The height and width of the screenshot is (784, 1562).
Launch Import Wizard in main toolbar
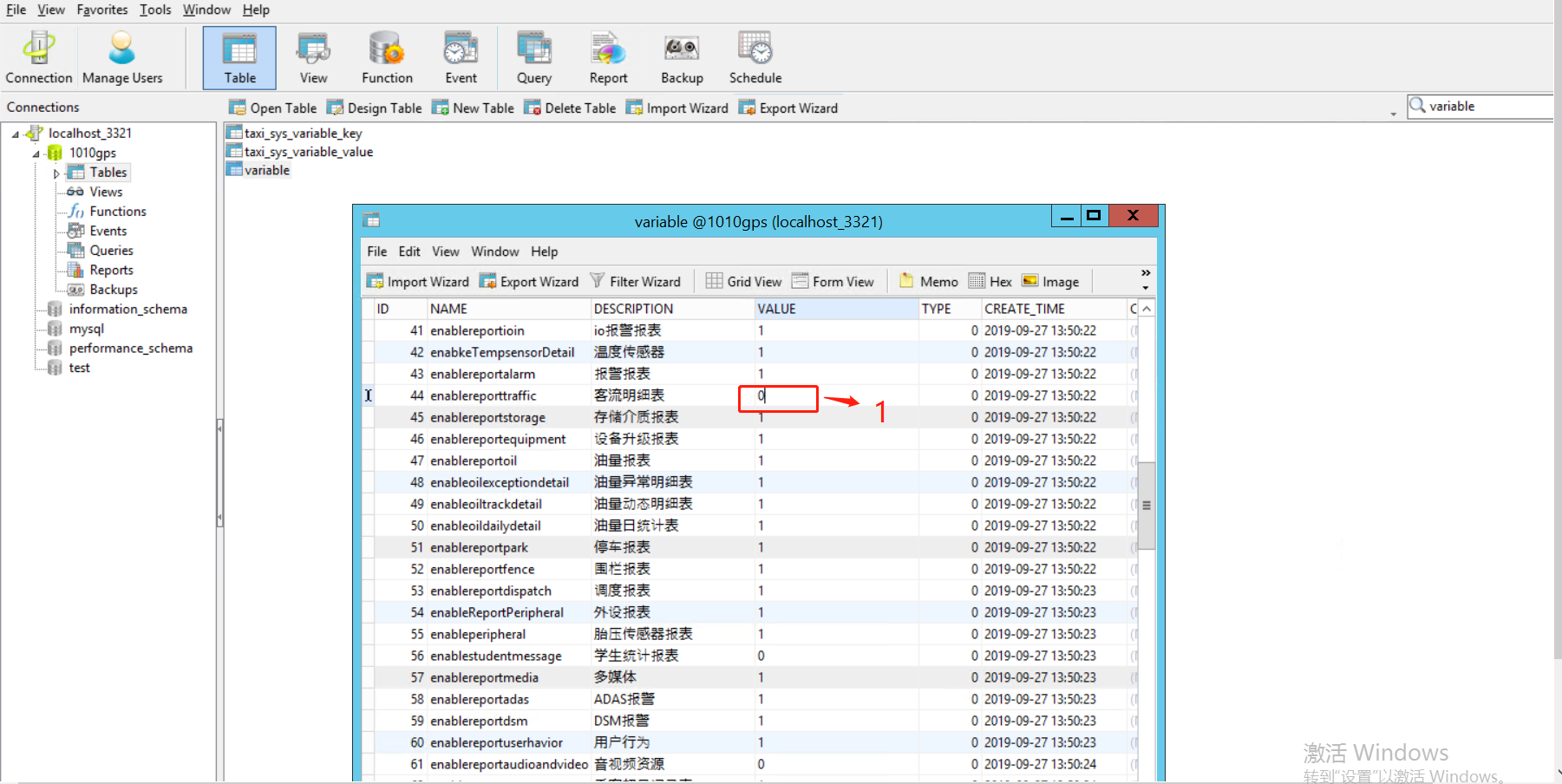[677, 108]
